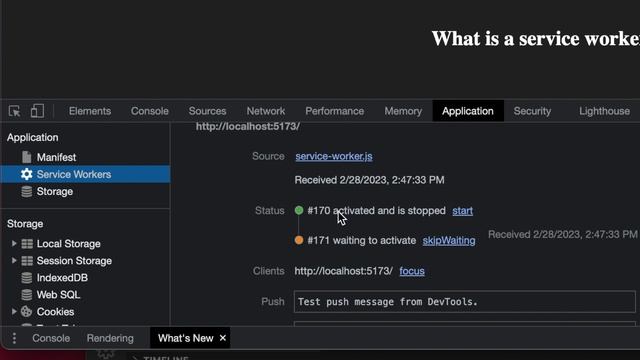The width and height of the screenshot is (640, 360).
Task: Select the Application tab
Action: (468, 111)
